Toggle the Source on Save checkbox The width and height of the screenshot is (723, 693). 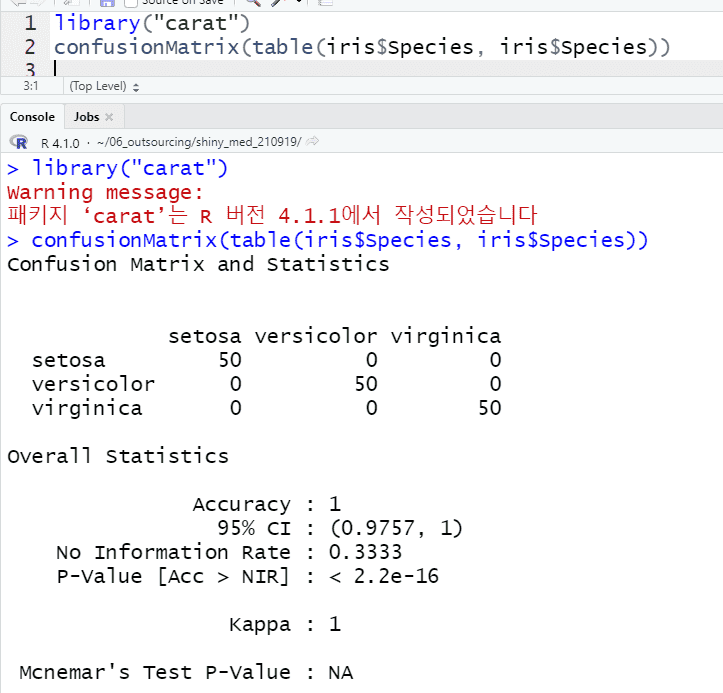[x=131, y=3]
